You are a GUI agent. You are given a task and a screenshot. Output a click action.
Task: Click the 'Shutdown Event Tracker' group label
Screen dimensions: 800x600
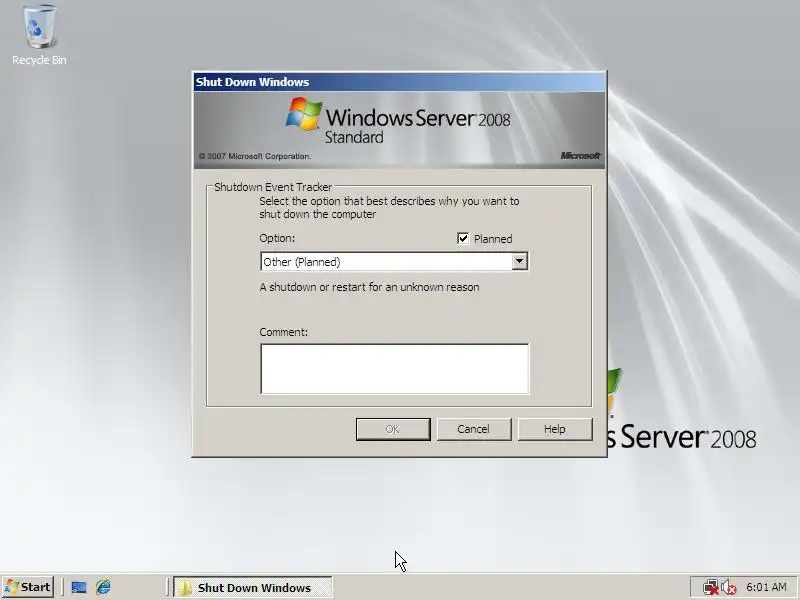273,187
